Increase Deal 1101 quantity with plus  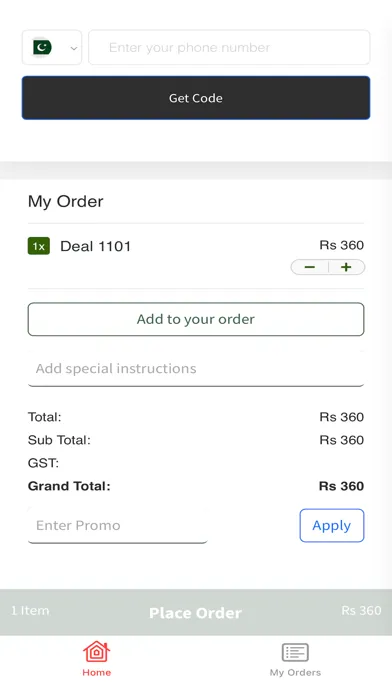346,267
